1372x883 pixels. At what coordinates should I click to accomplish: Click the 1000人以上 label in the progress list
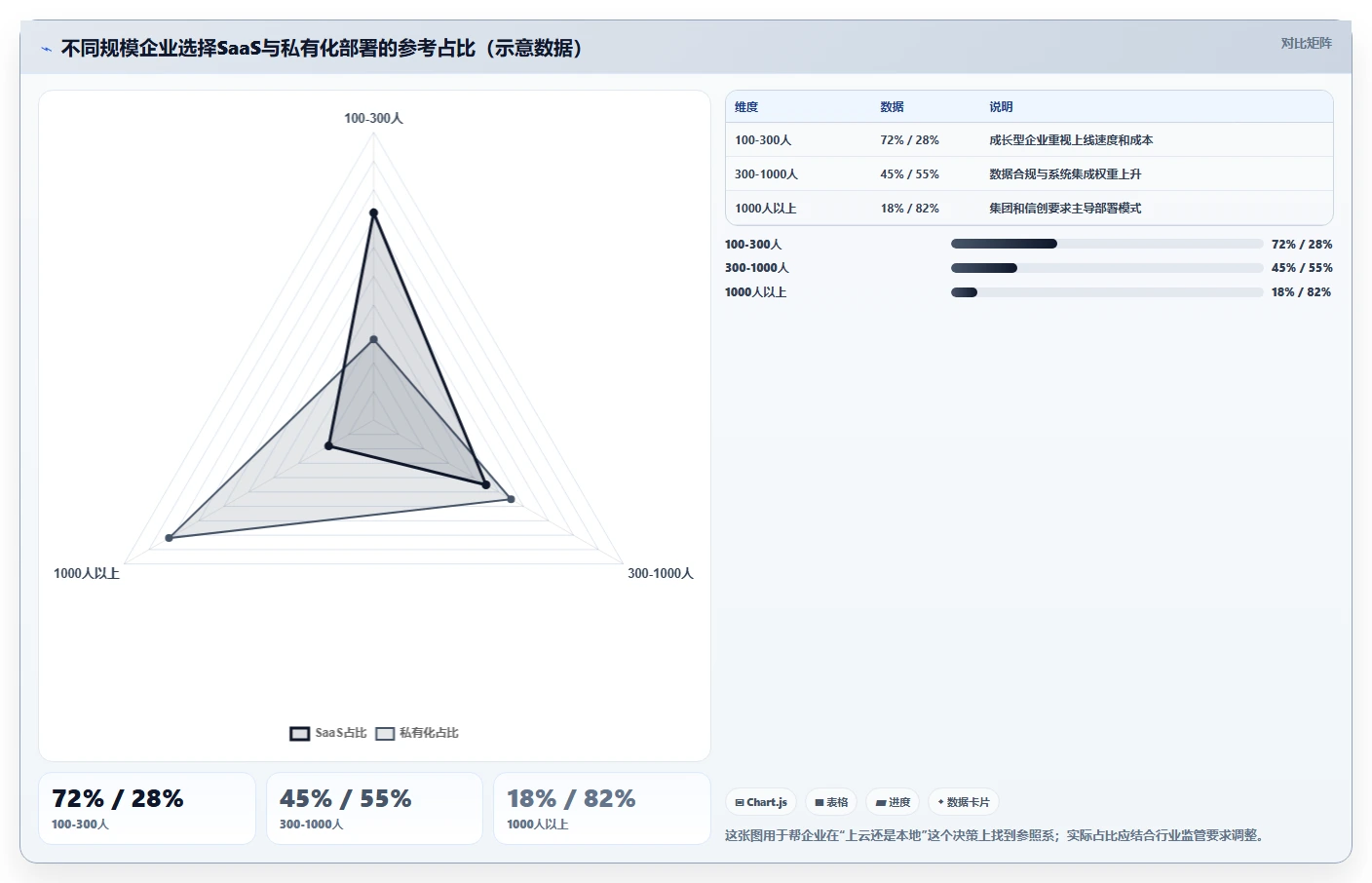coord(755,292)
